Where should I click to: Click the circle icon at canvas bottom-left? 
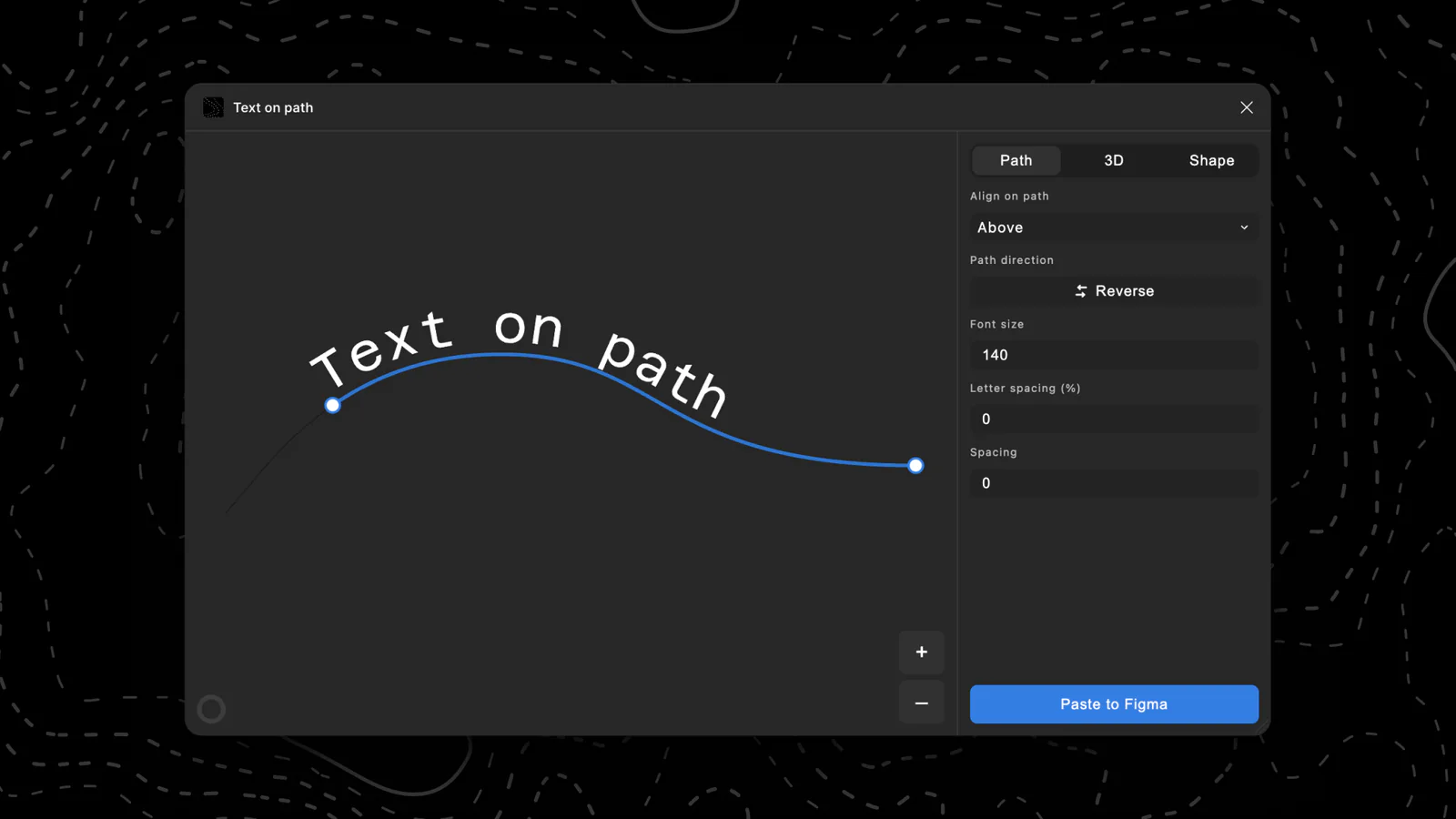(211, 709)
